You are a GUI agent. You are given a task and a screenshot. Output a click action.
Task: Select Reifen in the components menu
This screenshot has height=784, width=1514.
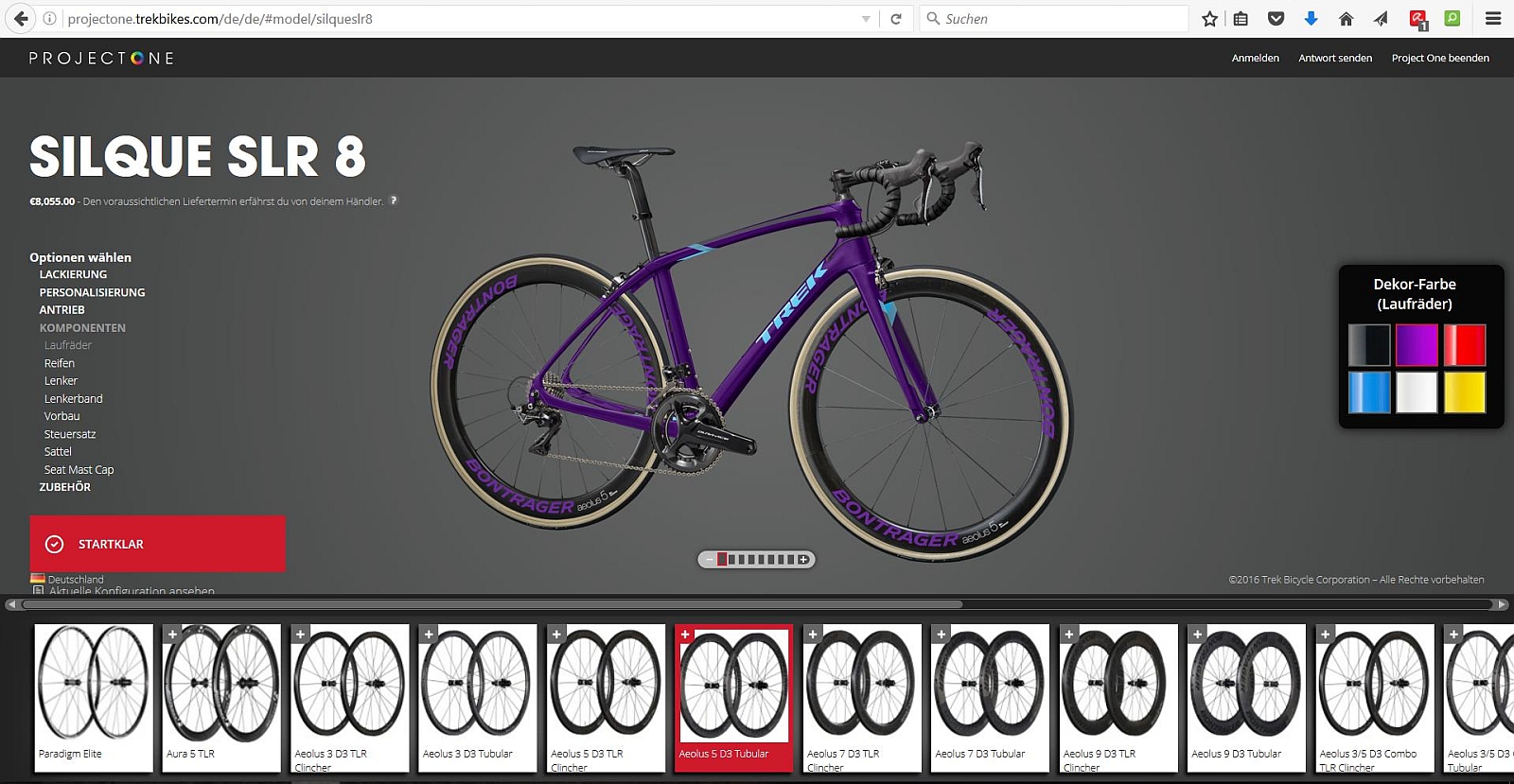[x=60, y=363]
